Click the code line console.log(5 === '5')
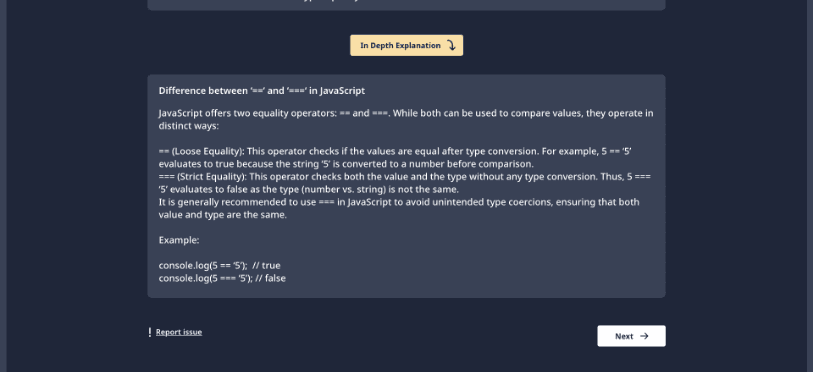 point(222,278)
